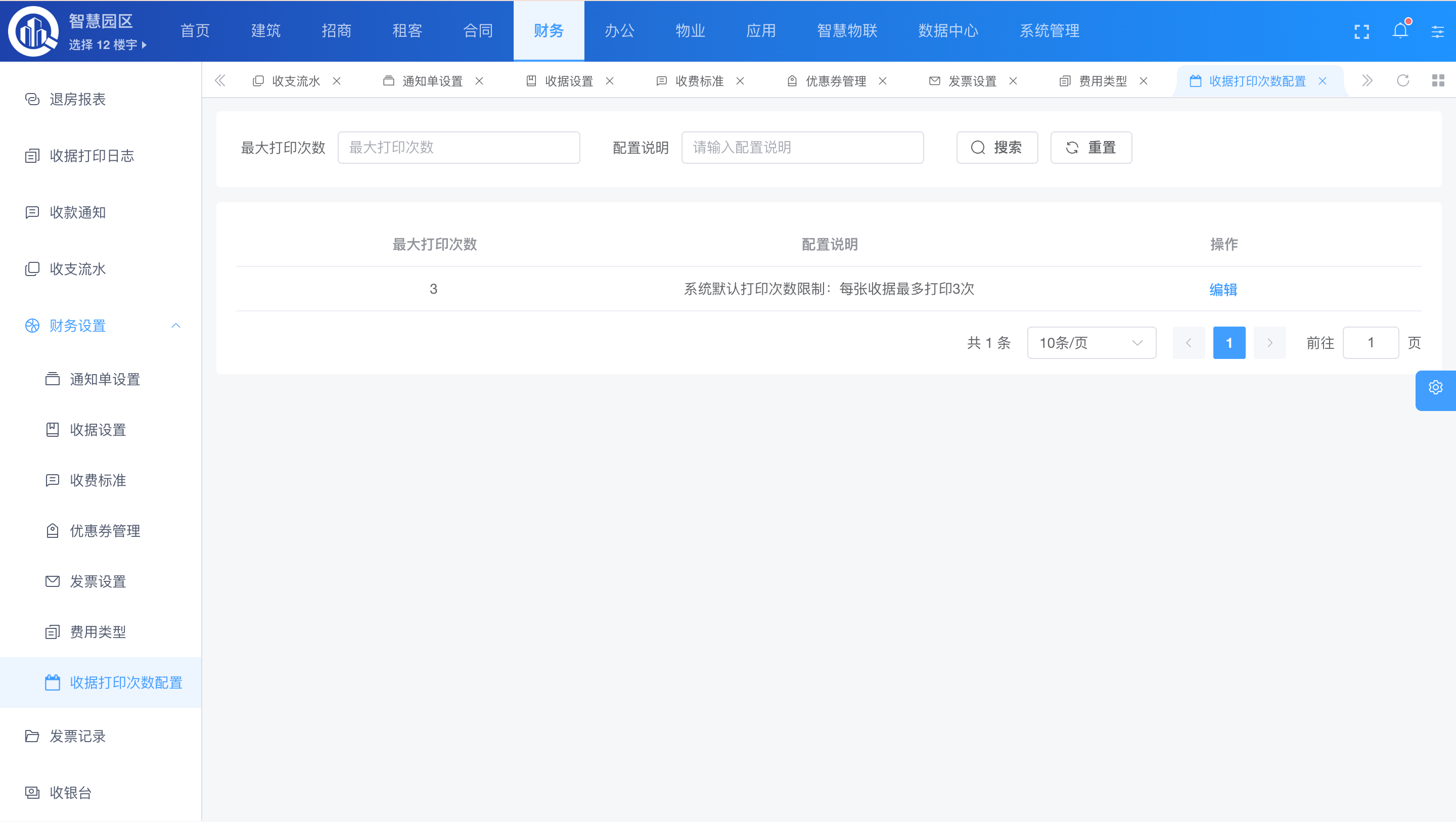Open the 10条/页 page size dropdown
Image resolution: width=1456 pixels, height=822 pixels.
point(1091,343)
